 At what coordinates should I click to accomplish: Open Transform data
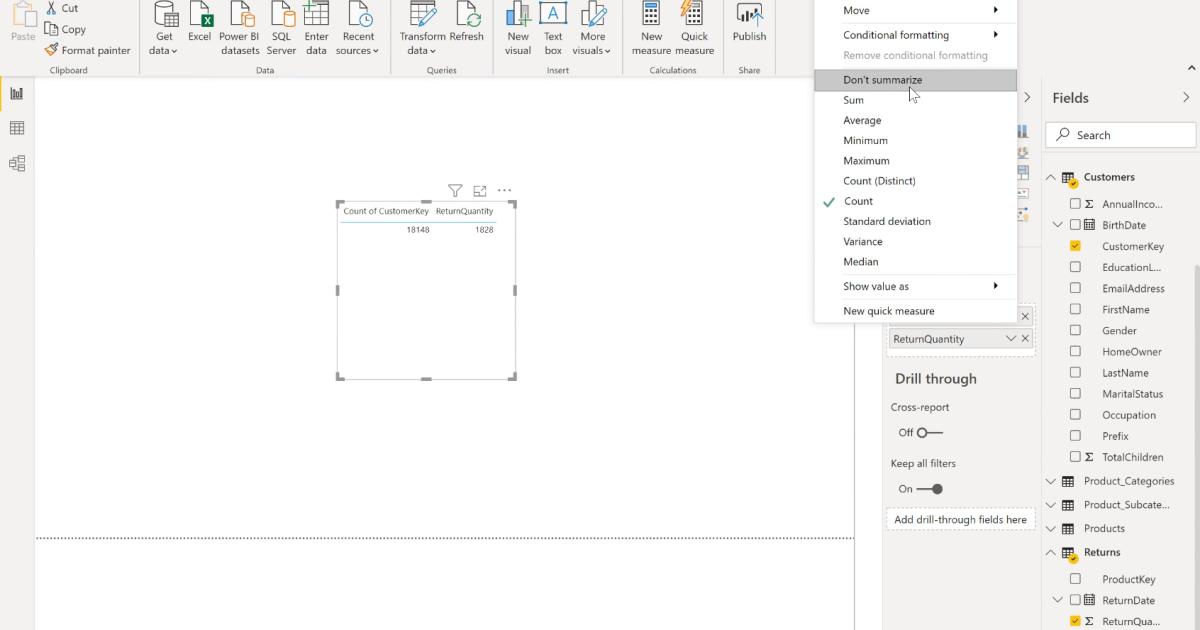[422, 28]
